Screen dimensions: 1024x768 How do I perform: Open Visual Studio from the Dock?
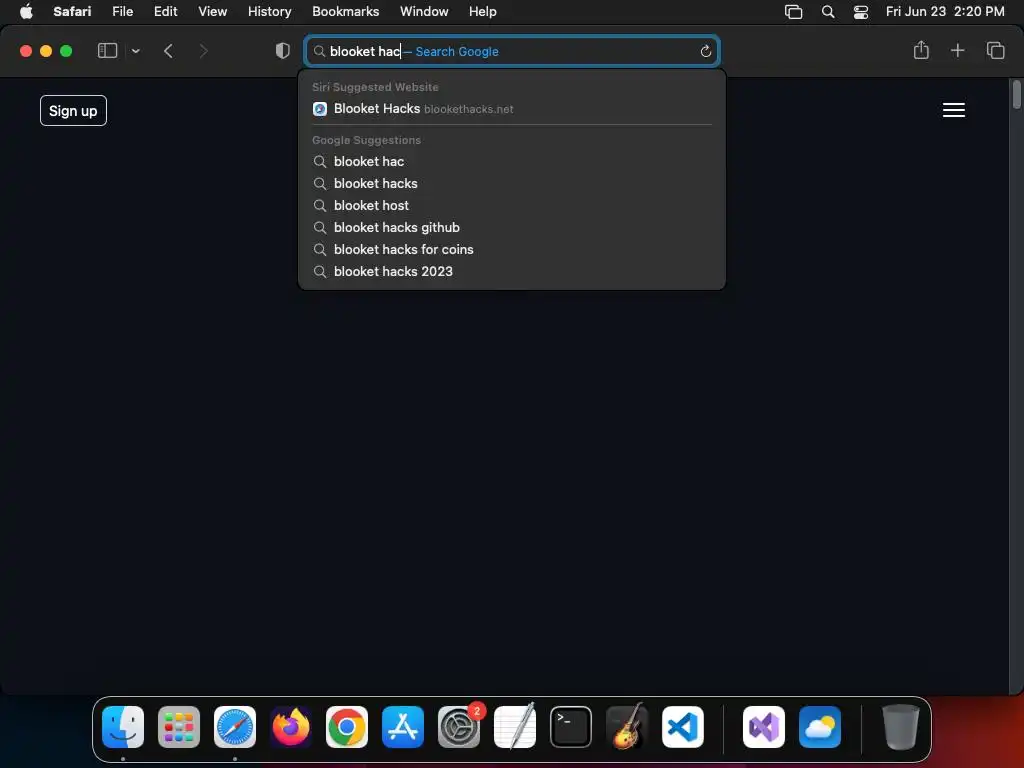(x=764, y=727)
